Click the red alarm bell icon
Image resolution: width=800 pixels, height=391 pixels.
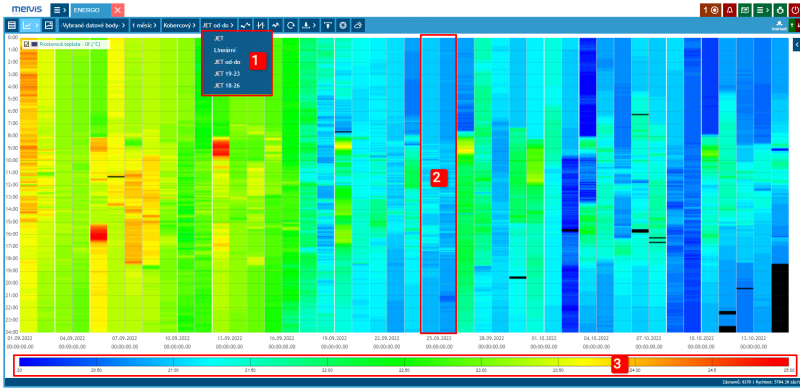tap(729, 10)
